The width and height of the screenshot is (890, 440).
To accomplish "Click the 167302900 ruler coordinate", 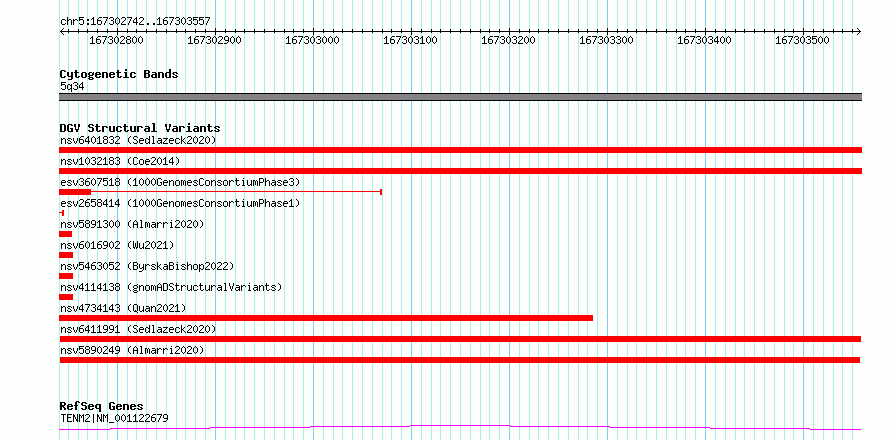I will click(x=215, y=41).
